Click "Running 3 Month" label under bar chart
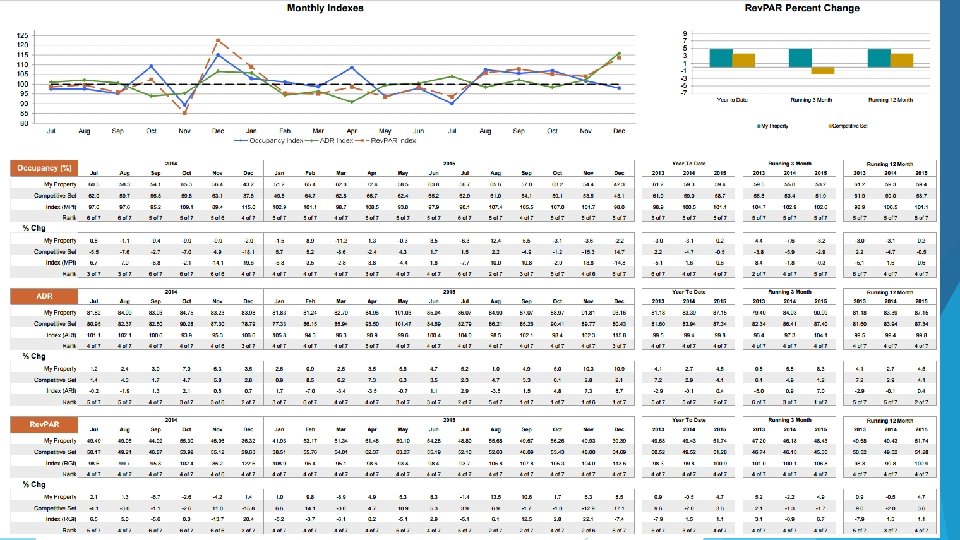Viewport: 960px width, 540px height. pos(811,100)
